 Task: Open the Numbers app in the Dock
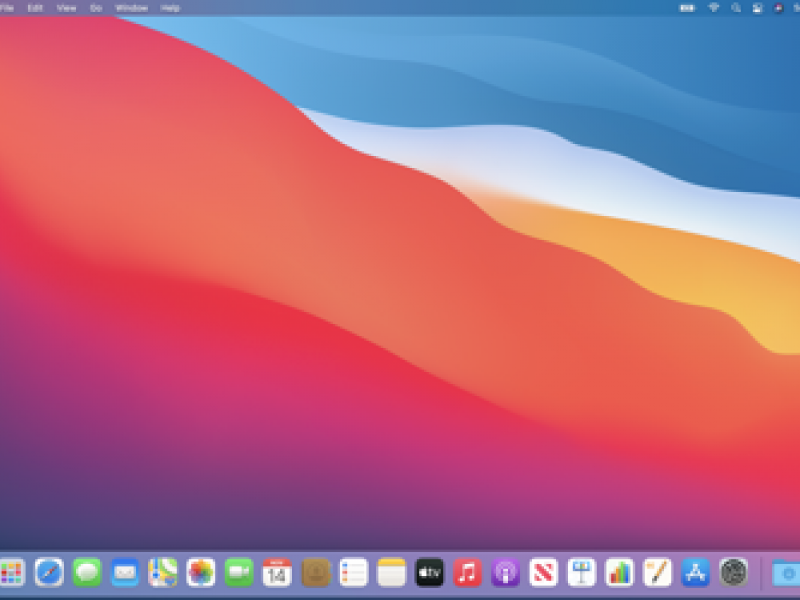tap(619, 572)
